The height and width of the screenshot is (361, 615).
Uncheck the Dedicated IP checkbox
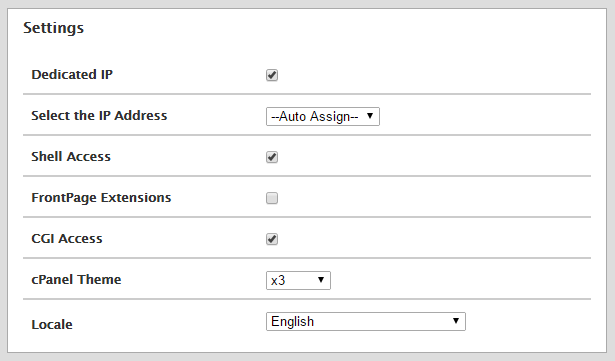[x=272, y=75]
